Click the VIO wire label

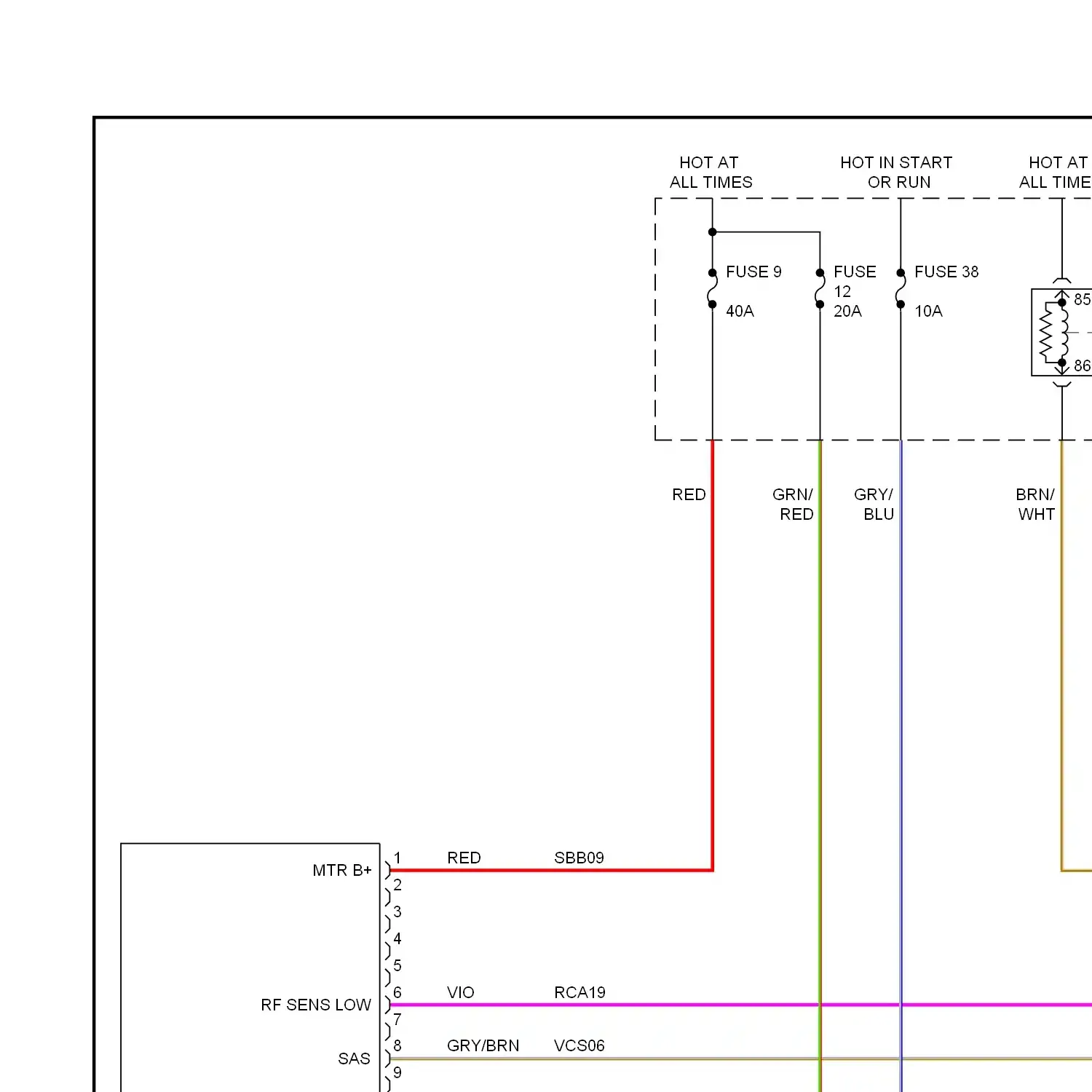460,992
